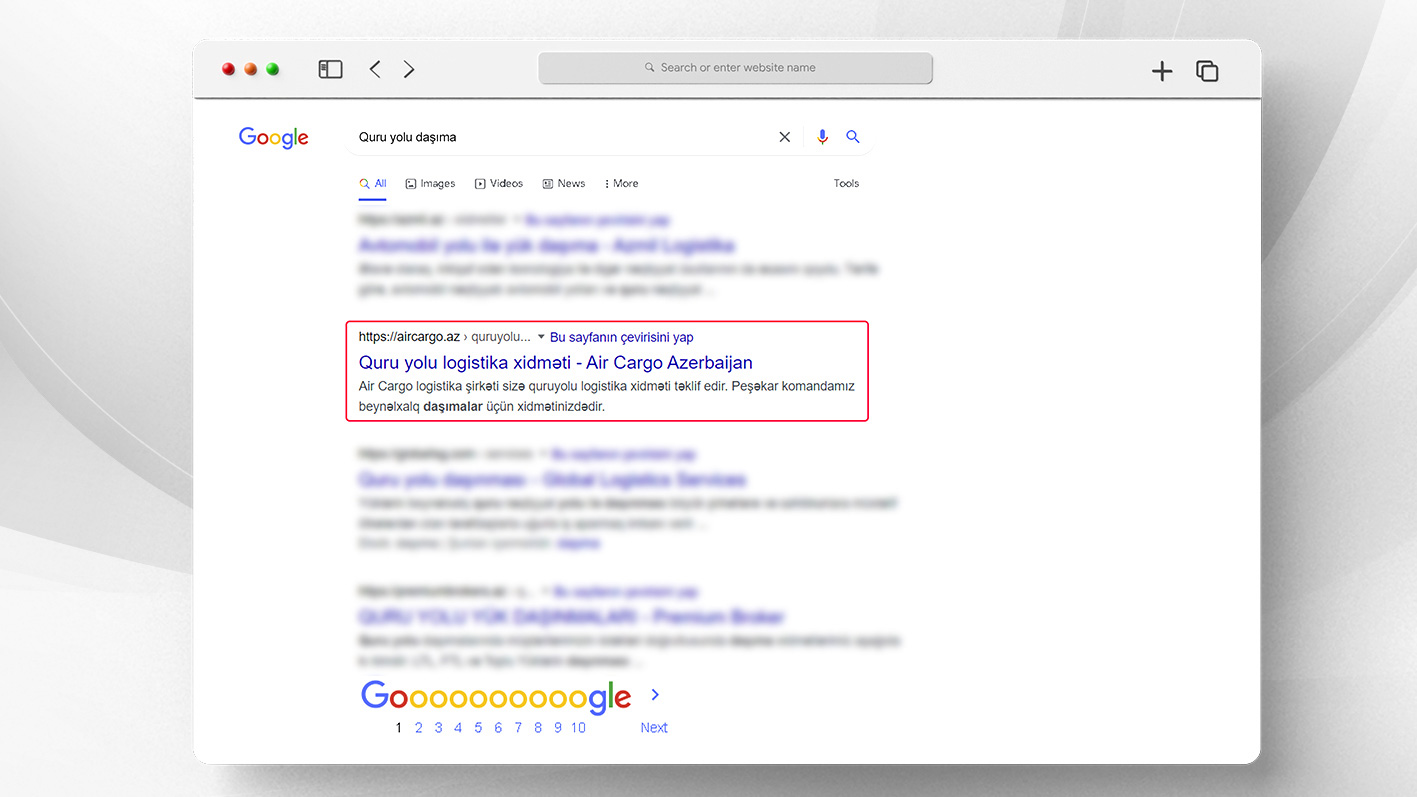The height and width of the screenshot is (797, 1417).
Task: Open Quru yolu logistika xidməti result
Action: click(555, 362)
